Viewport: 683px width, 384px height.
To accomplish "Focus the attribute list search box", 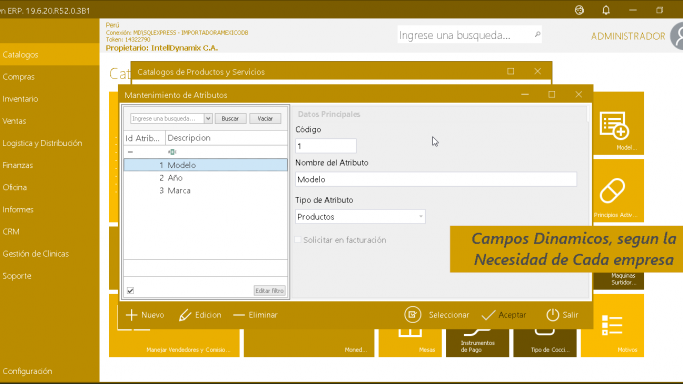I will (167, 118).
